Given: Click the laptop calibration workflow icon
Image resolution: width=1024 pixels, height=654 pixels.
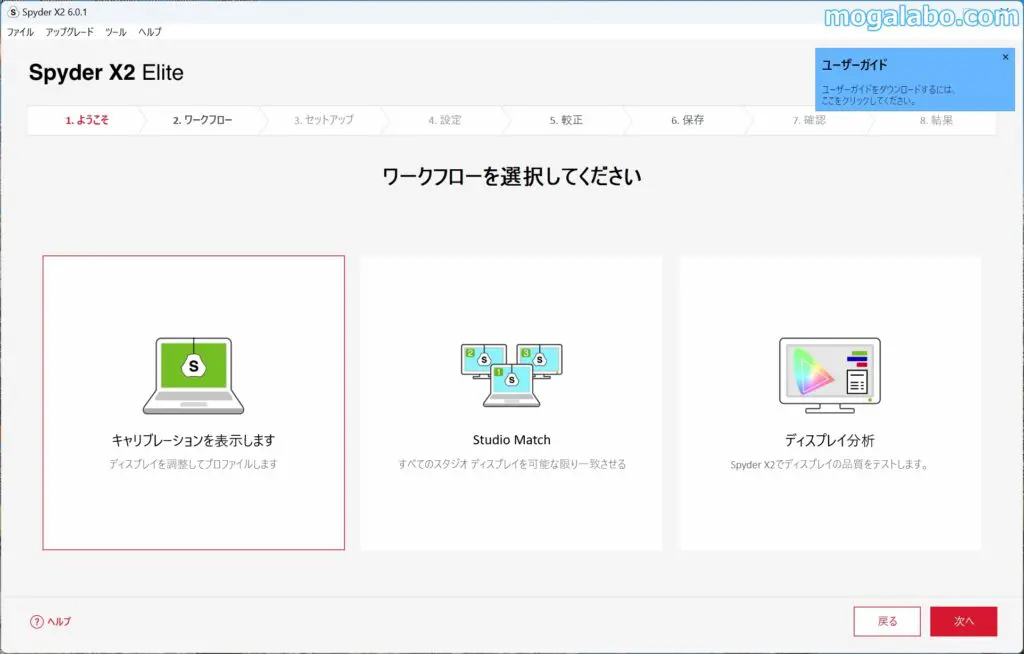Looking at the screenshot, I should pos(193,375).
